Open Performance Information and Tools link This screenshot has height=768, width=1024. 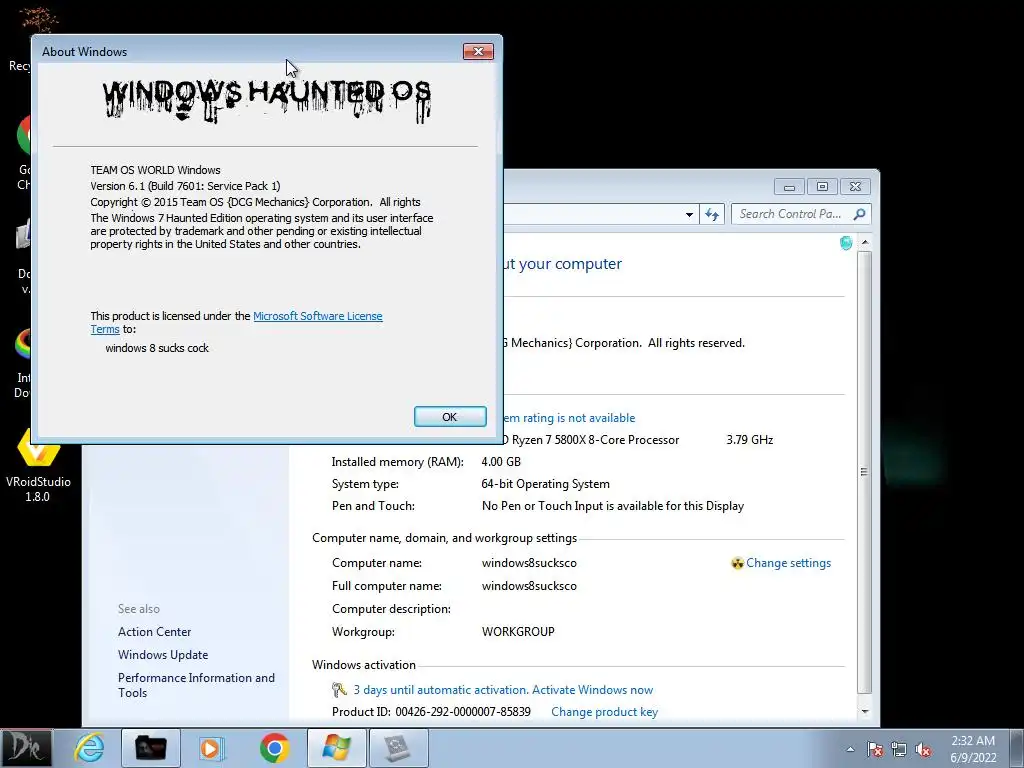tap(196, 685)
